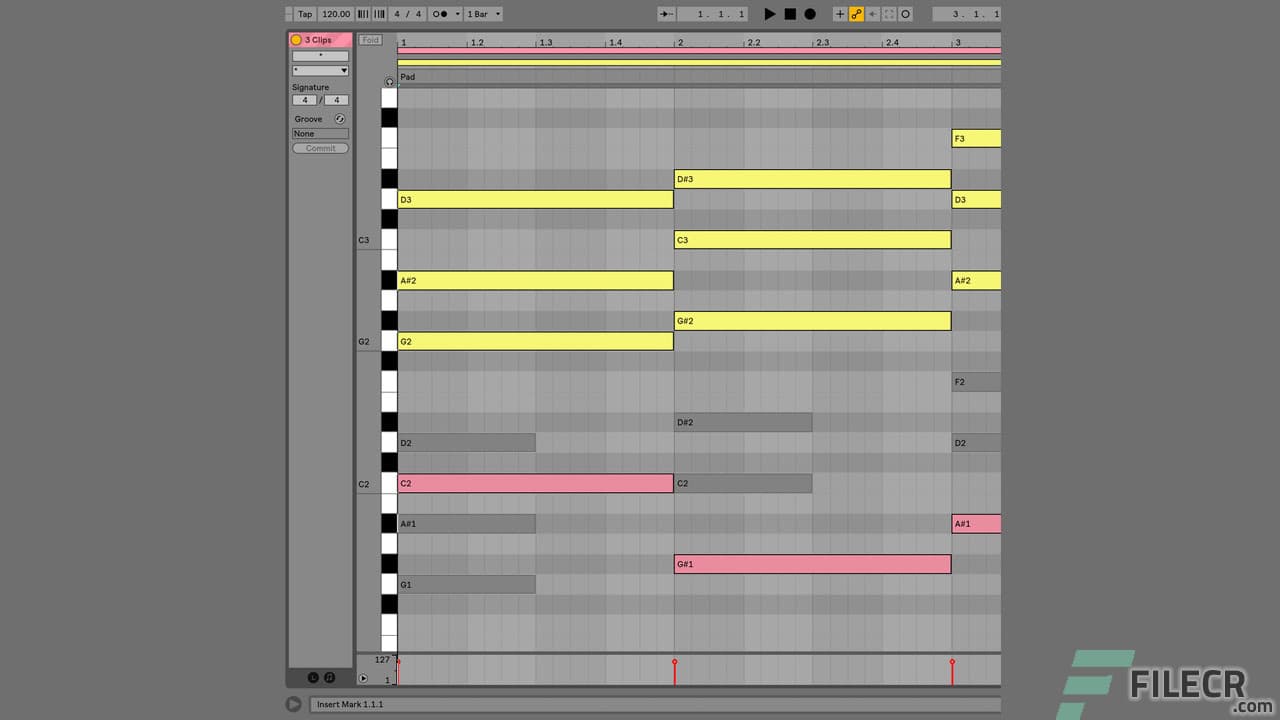Click the tempo field showing 120.00

(x=335, y=13)
